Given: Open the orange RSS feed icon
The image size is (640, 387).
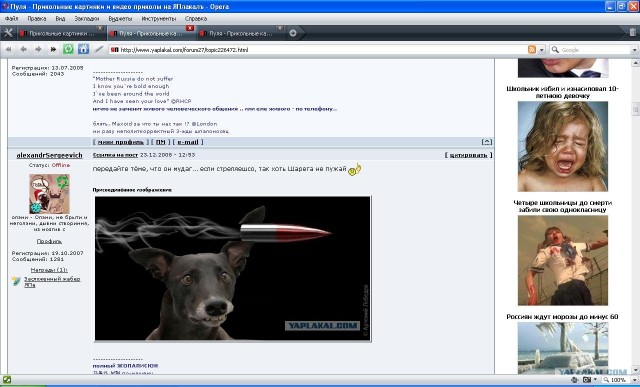Looking at the screenshot, I should [532, 49].
